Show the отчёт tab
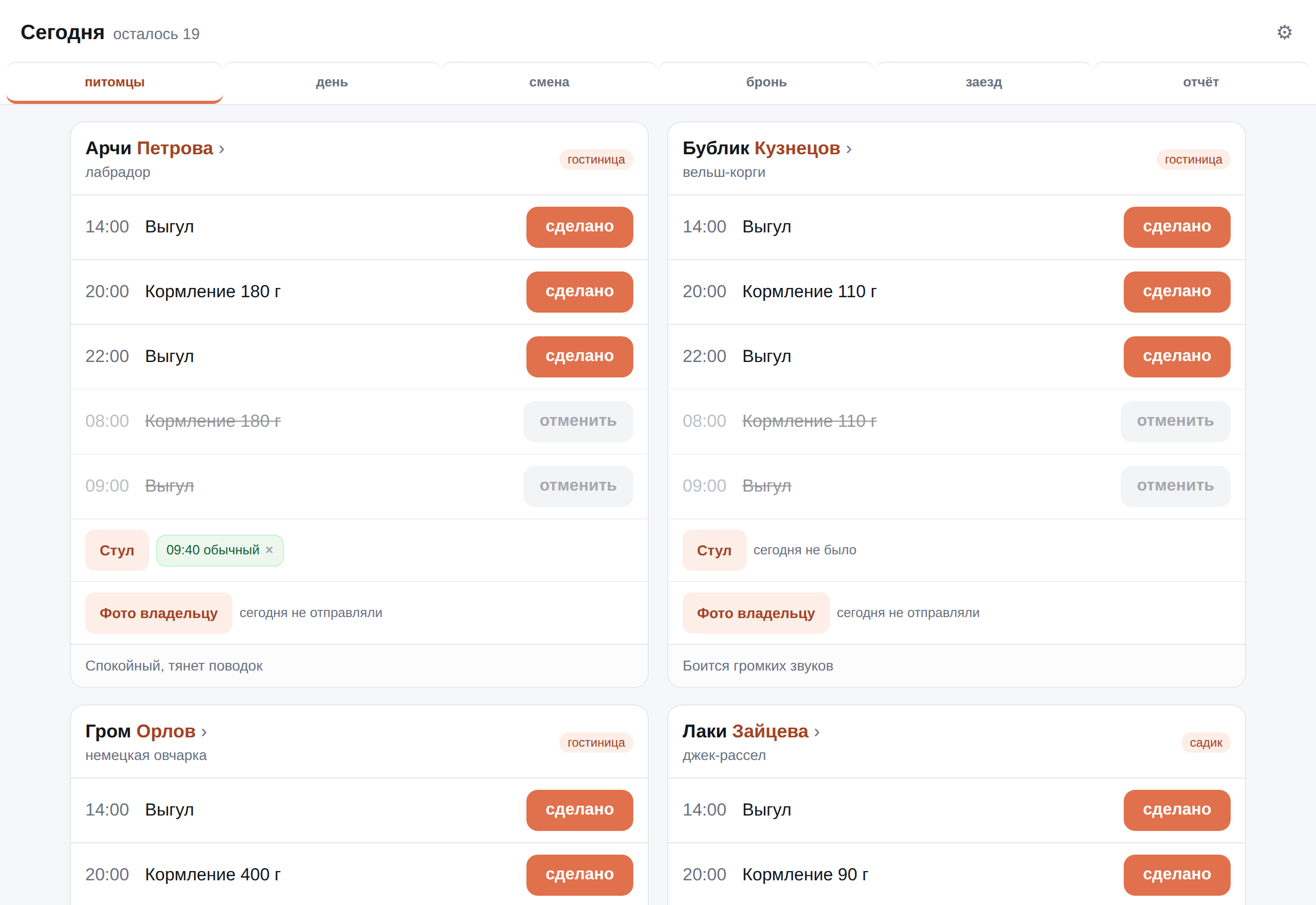The width and height of the screenshot is (1316, 905). (x=1201, y=82)
